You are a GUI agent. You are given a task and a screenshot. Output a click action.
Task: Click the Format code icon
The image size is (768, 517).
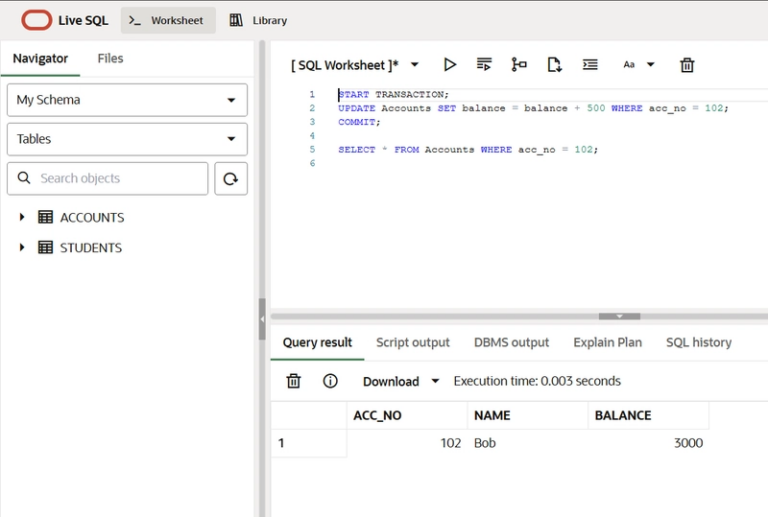[x=590, y=64]
